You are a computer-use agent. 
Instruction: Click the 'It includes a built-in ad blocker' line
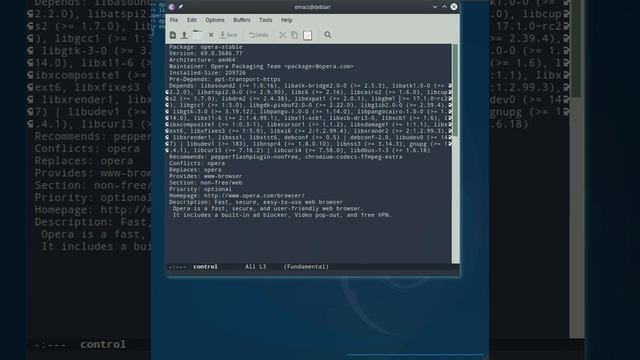(282, 215)
